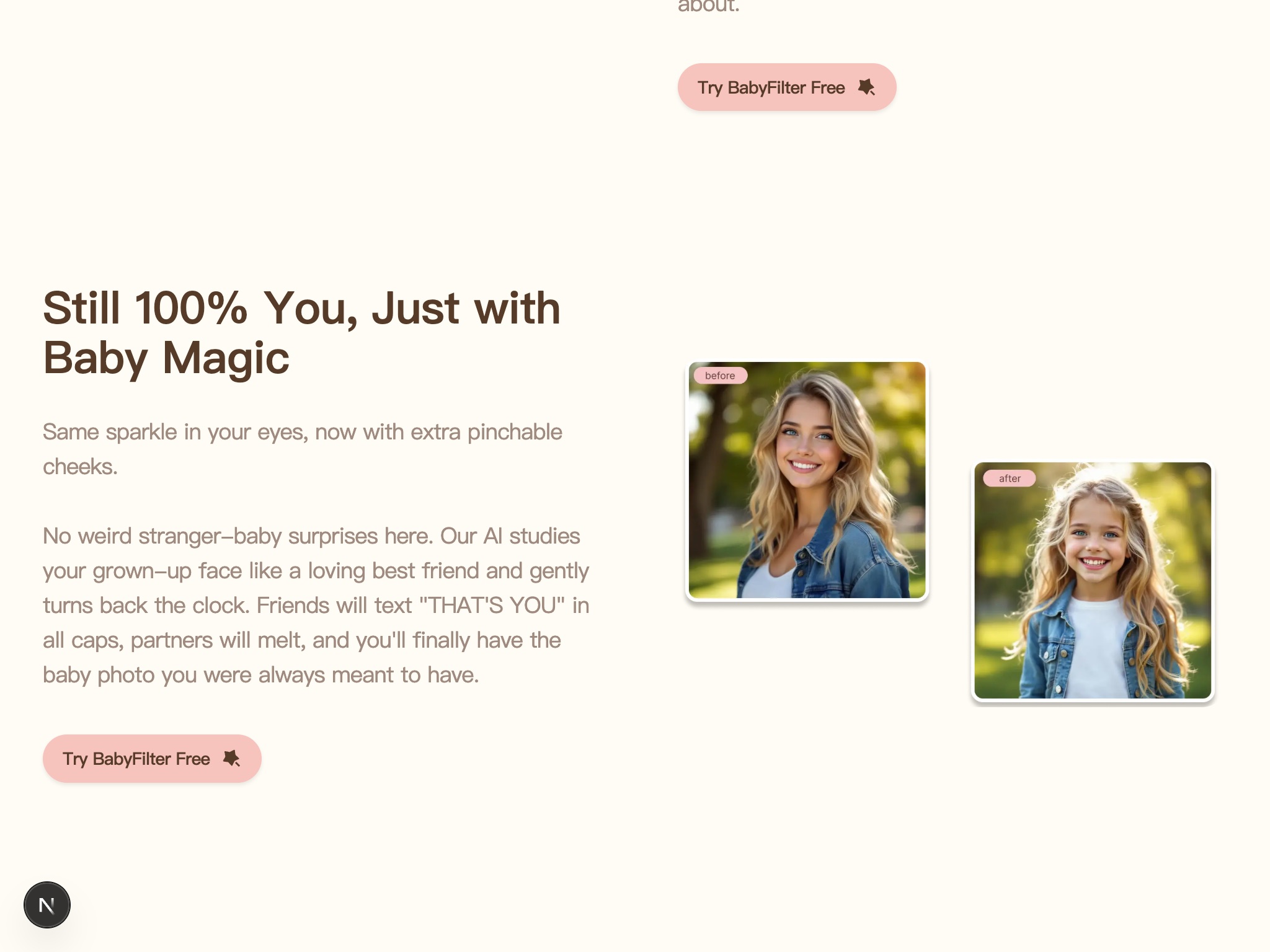Viewport: 1270px width, 952px height.
Task: Open the Next.js dev tools N badge
Action: 47,905
